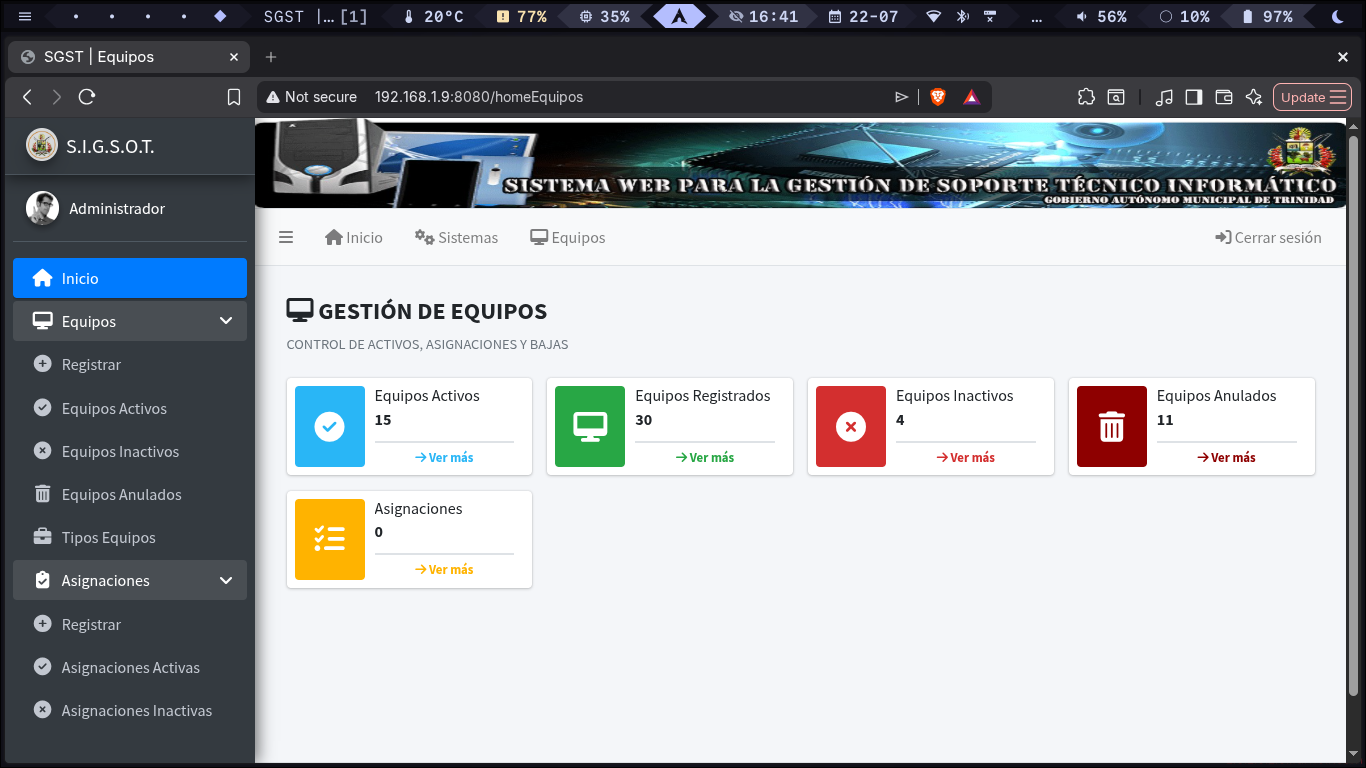Reload the page

[x=87, y=97]
